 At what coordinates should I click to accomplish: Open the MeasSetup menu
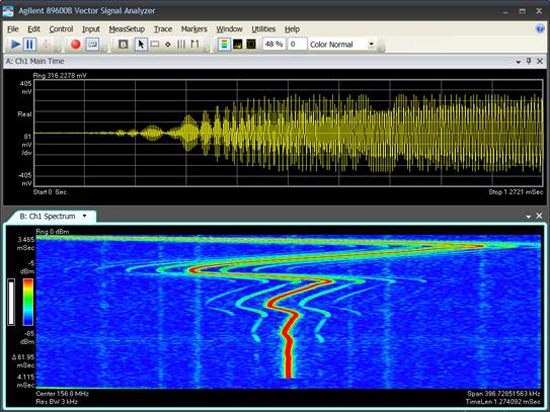[127, 29]
